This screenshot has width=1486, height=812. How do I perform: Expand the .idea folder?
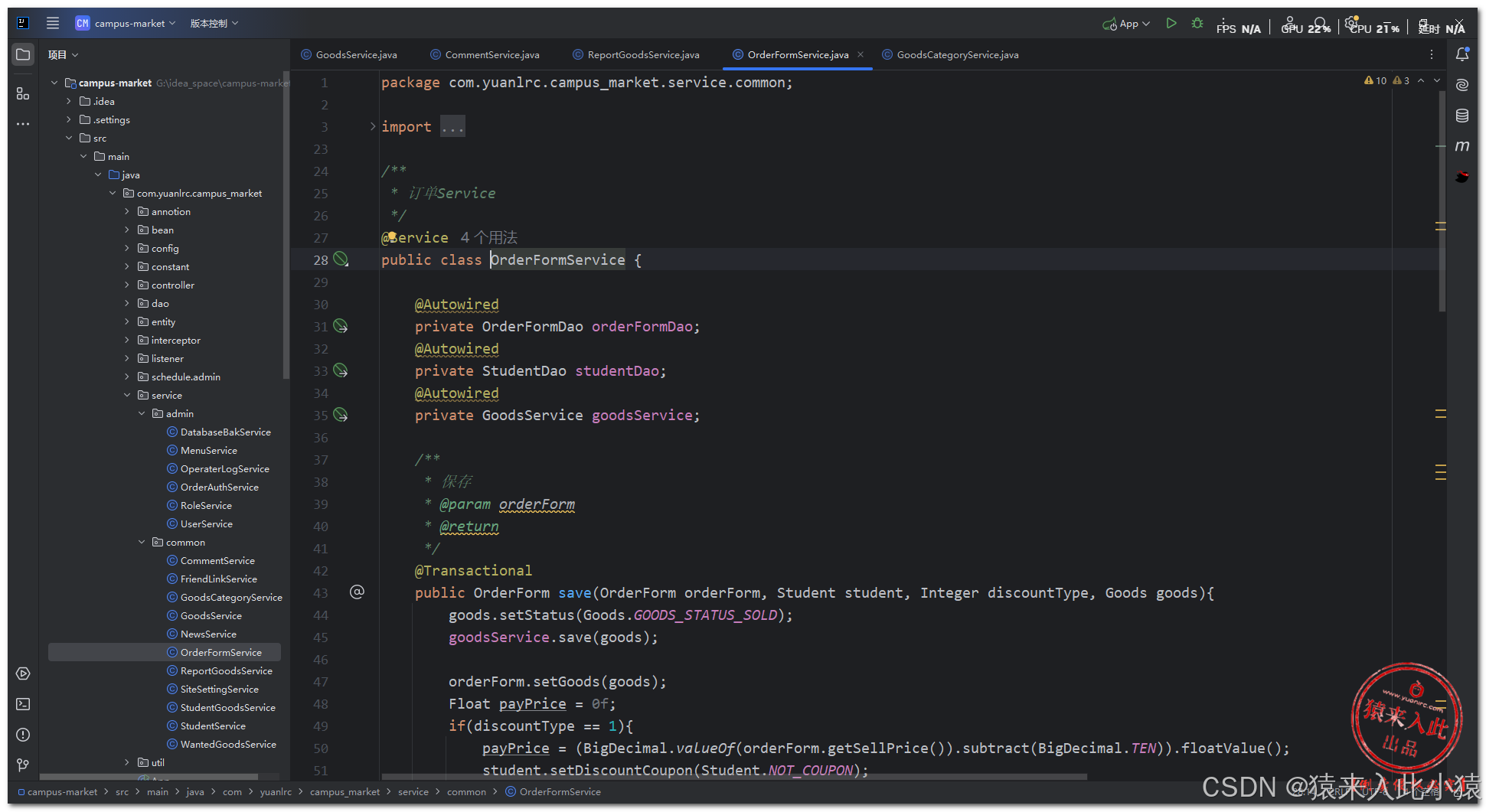[x=69, y=101]
